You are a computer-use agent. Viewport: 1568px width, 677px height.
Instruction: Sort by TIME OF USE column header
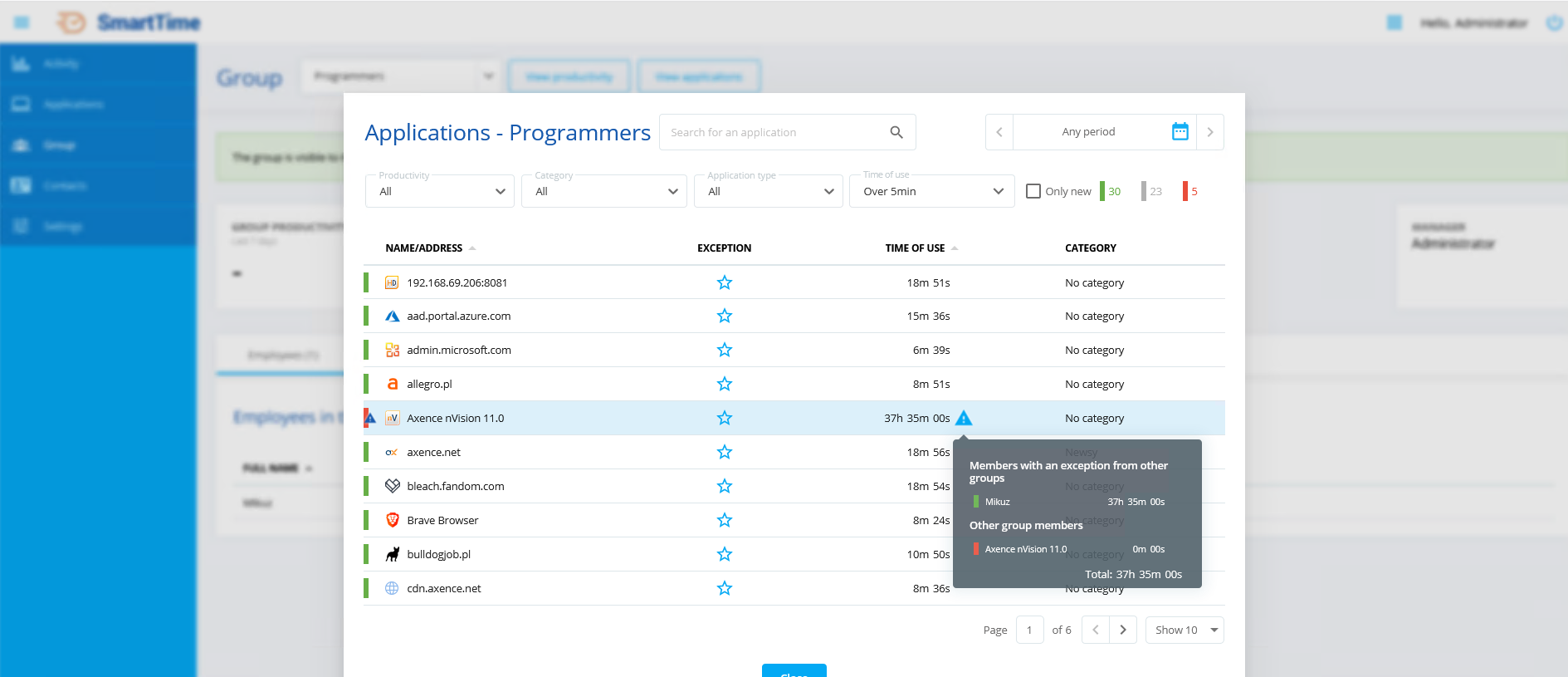[915, 248]
